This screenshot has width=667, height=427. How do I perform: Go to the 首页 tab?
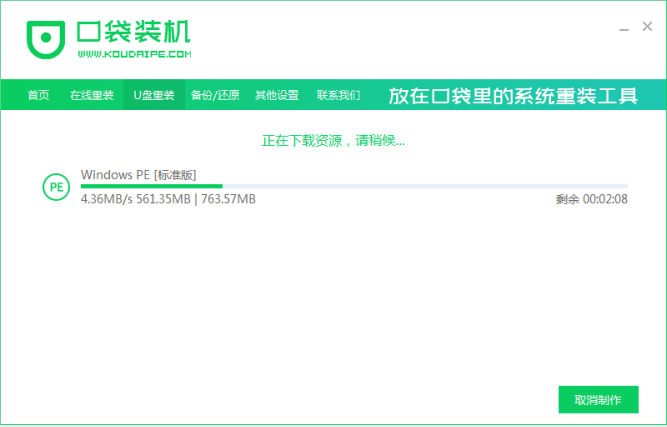point(38,95)
